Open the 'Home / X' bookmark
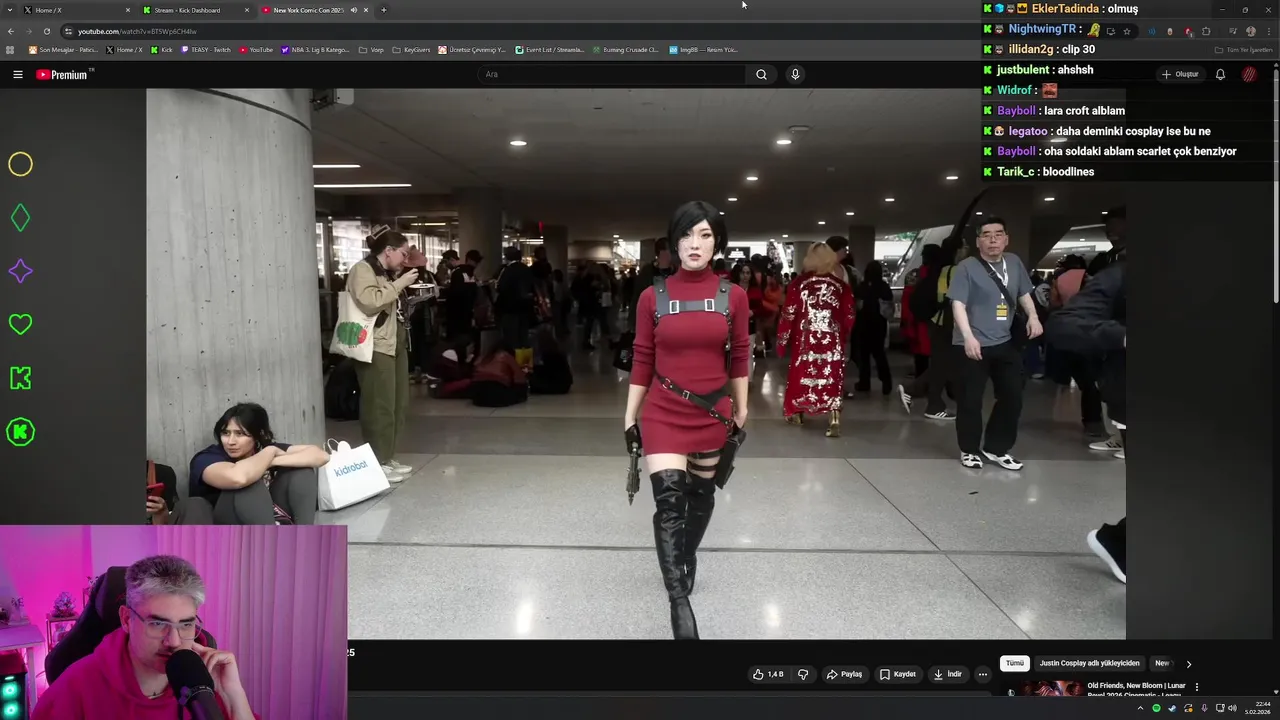1280x720 pixels. [x=125, y=50]
